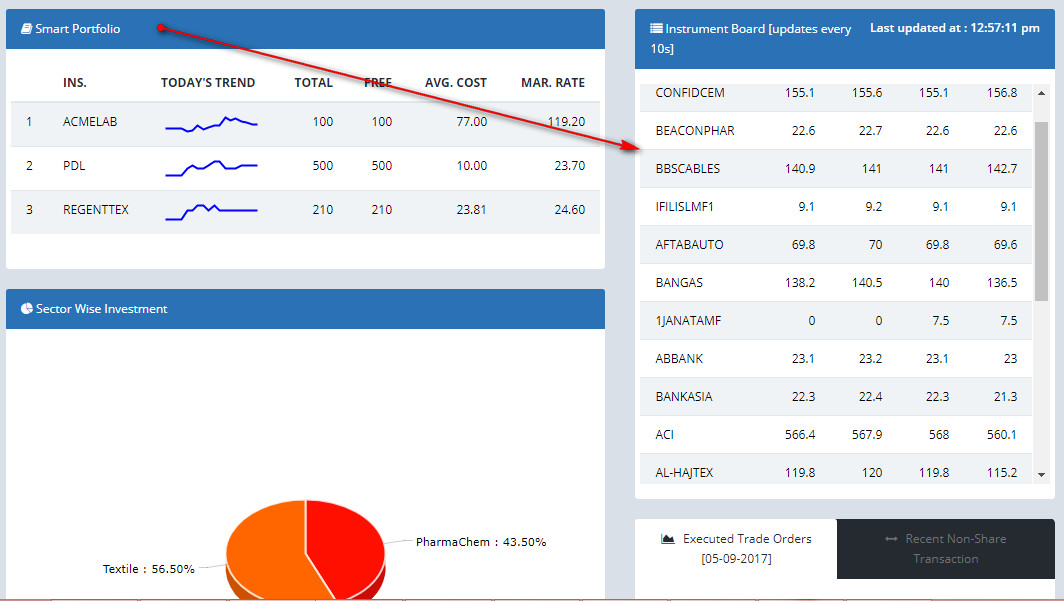
Task: Click REGENTTEX today's trend sparkline
Action: pos(211,210)
